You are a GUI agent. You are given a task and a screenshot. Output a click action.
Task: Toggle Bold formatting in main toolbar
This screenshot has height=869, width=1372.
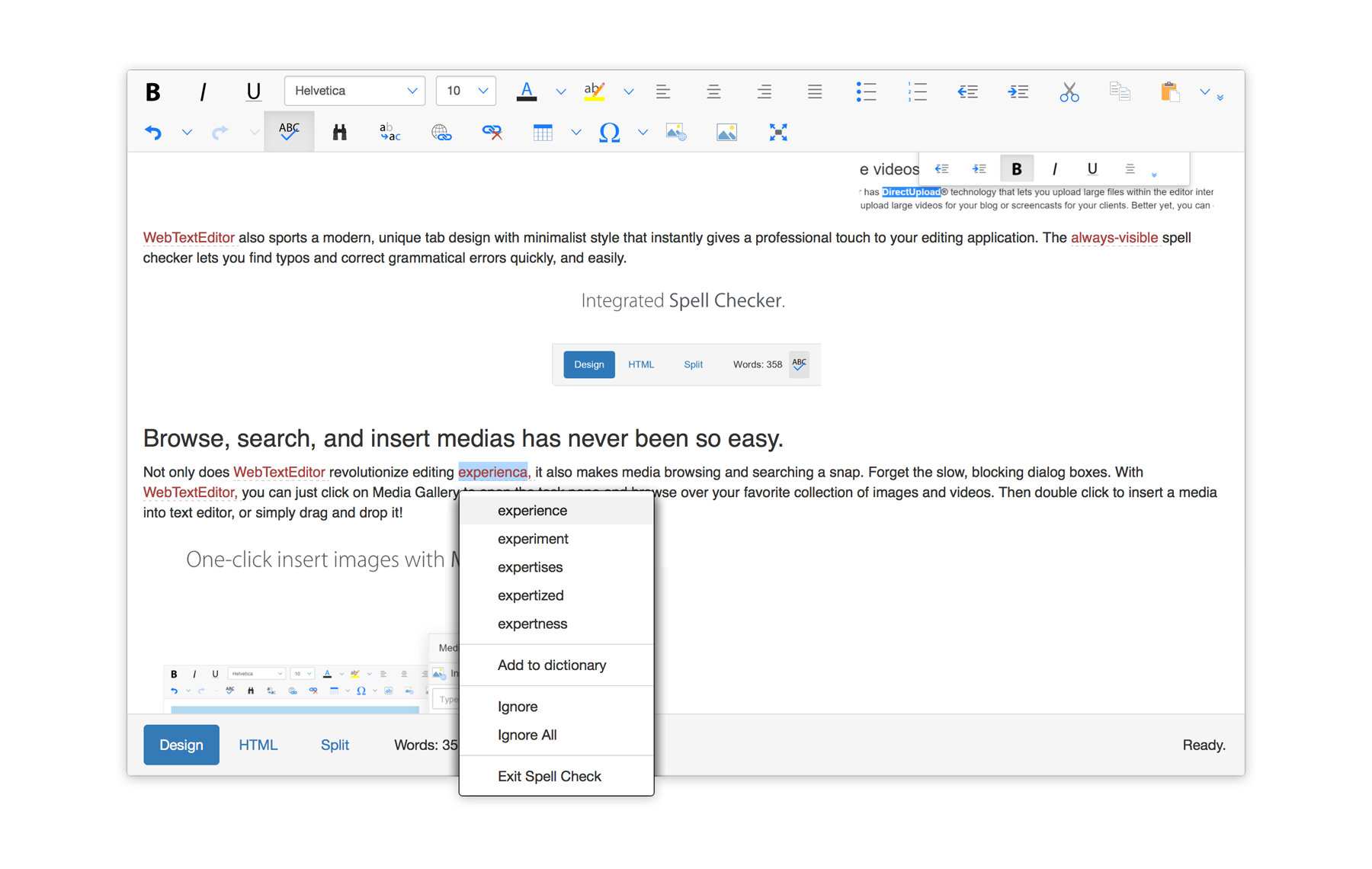153,91
